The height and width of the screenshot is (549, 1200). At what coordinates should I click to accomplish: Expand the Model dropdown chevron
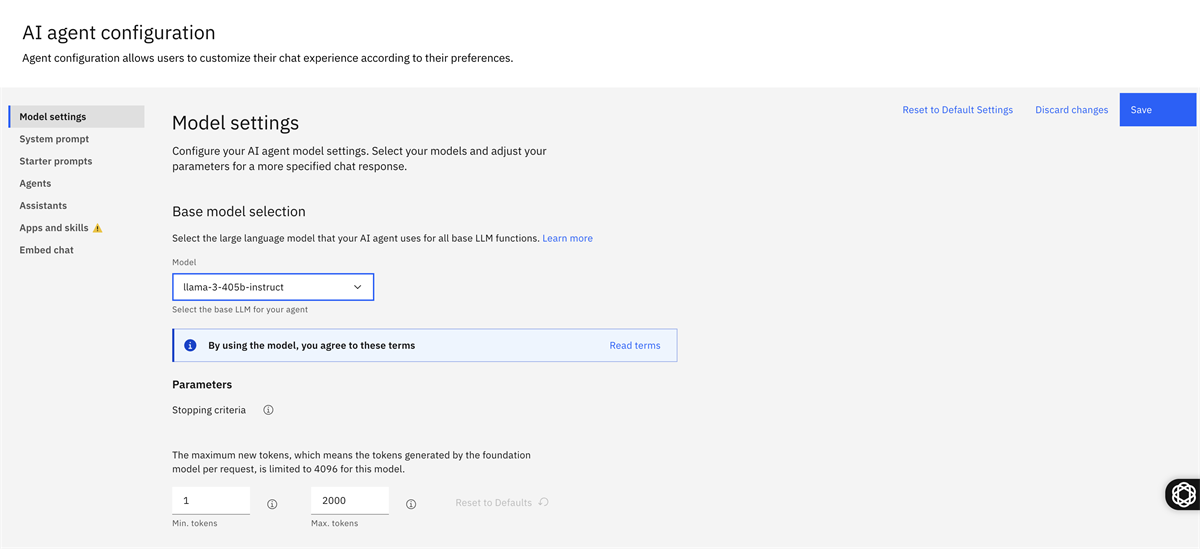pos(357,287)
